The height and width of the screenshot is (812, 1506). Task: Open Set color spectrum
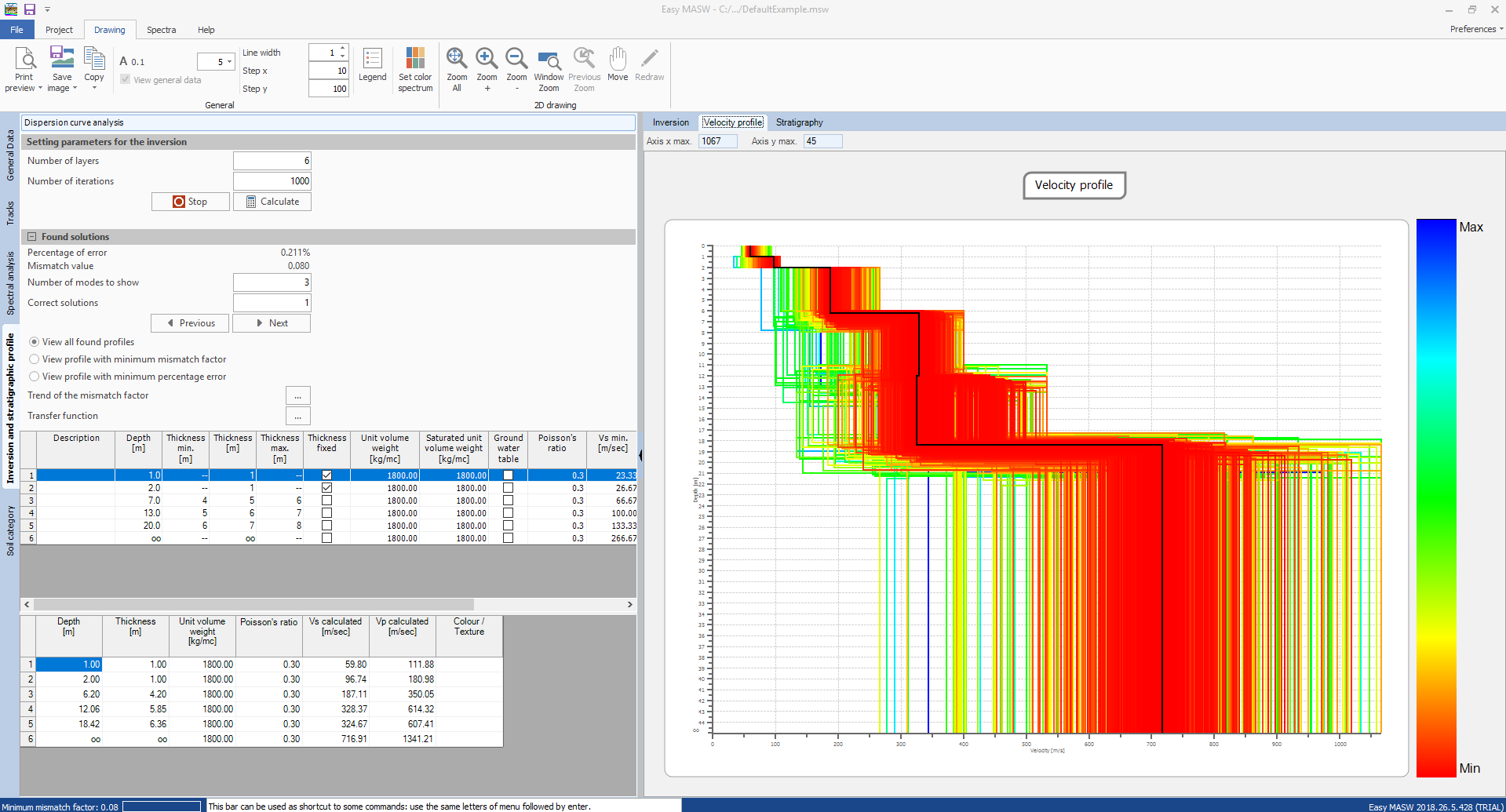point(415,69)
